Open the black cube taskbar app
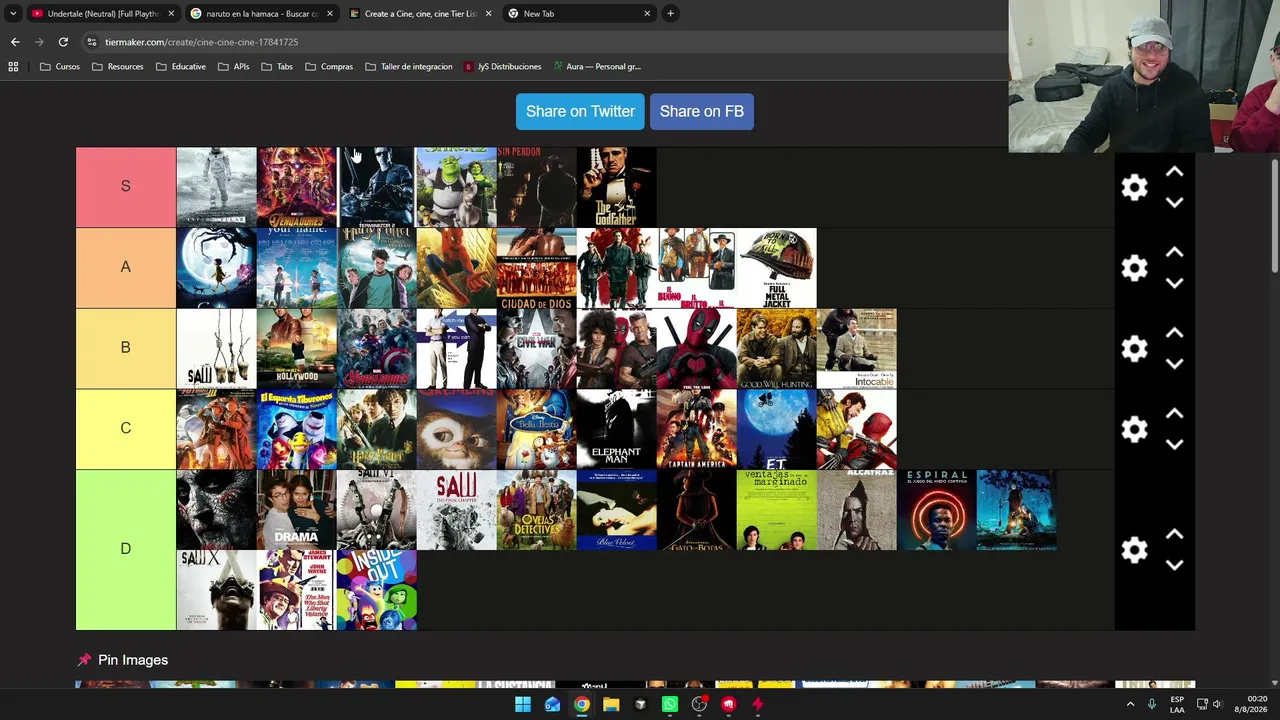Screen dimensions: 1280x720 [x=640, y=704]
